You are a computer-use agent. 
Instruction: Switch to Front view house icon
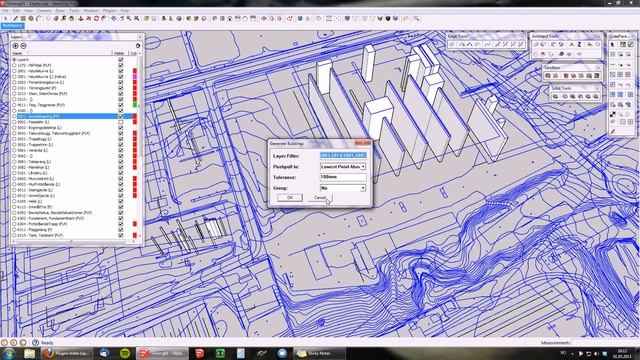[x=230, y=18]
